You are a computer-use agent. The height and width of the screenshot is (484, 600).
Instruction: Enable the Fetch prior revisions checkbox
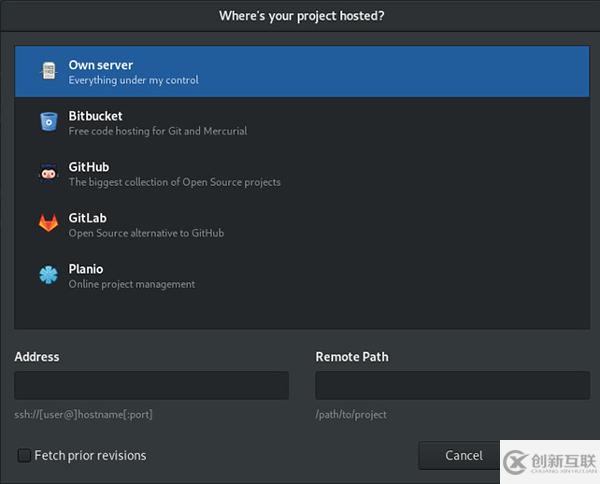point(24,455)
